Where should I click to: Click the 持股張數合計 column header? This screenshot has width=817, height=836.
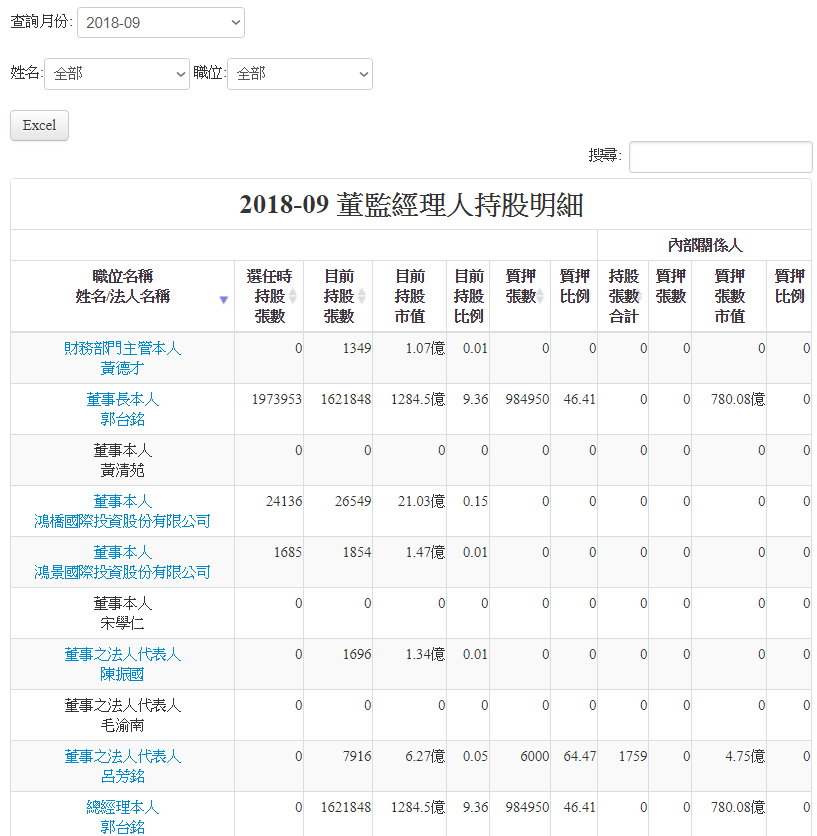[623, 296]
